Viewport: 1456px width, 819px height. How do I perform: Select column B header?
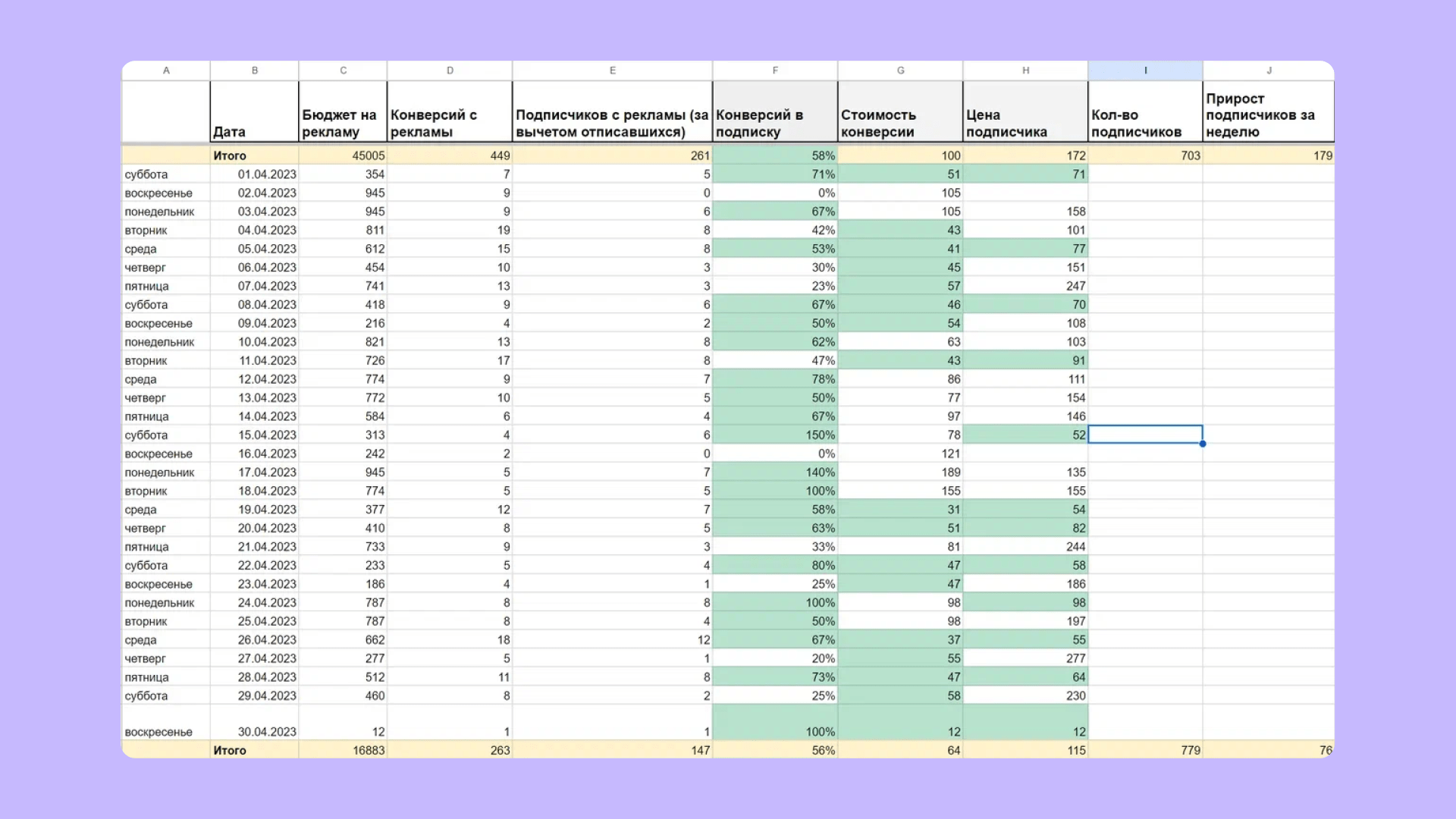[x=255, y=71]
